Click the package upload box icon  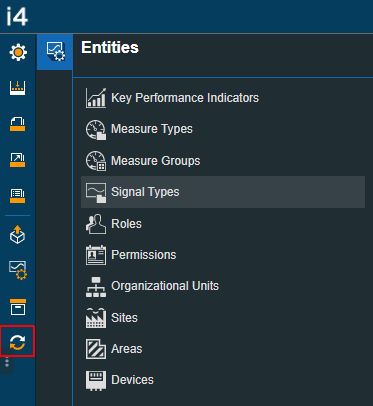click(18, 235)
